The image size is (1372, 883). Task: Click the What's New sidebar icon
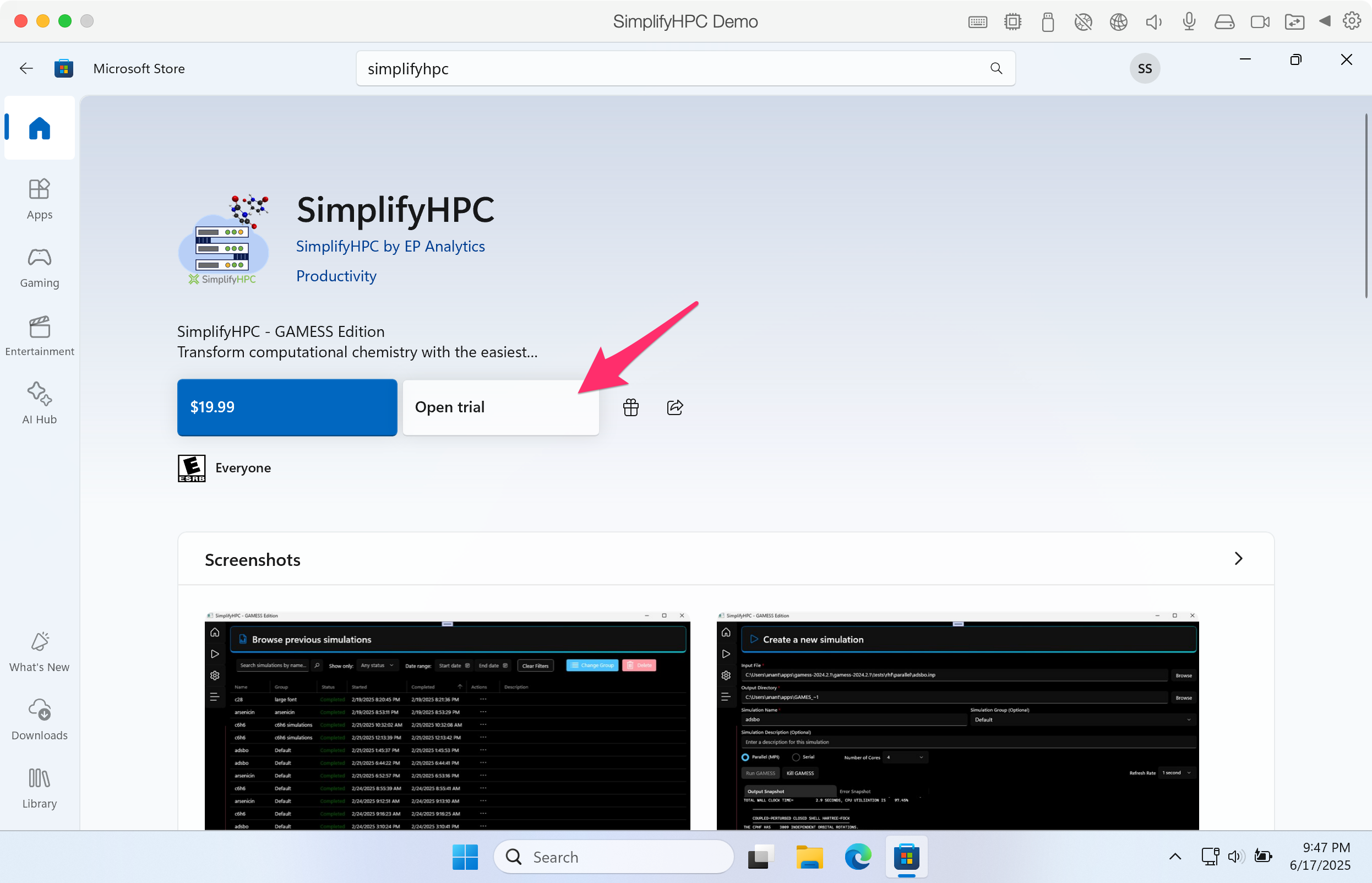[39, 651]
